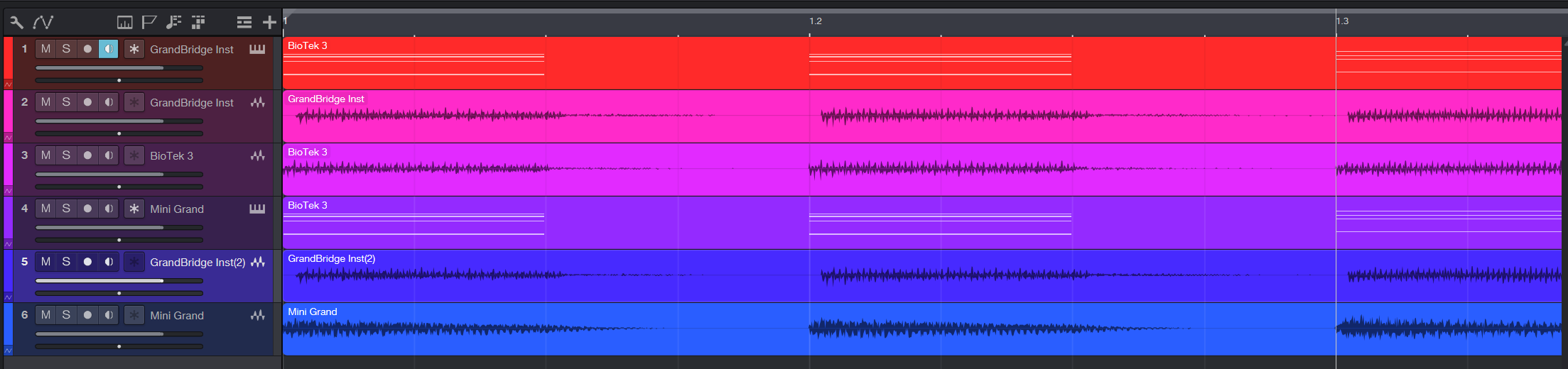Show automation with the envelope curve icon

pyautogui.click(x=43, y=23)
